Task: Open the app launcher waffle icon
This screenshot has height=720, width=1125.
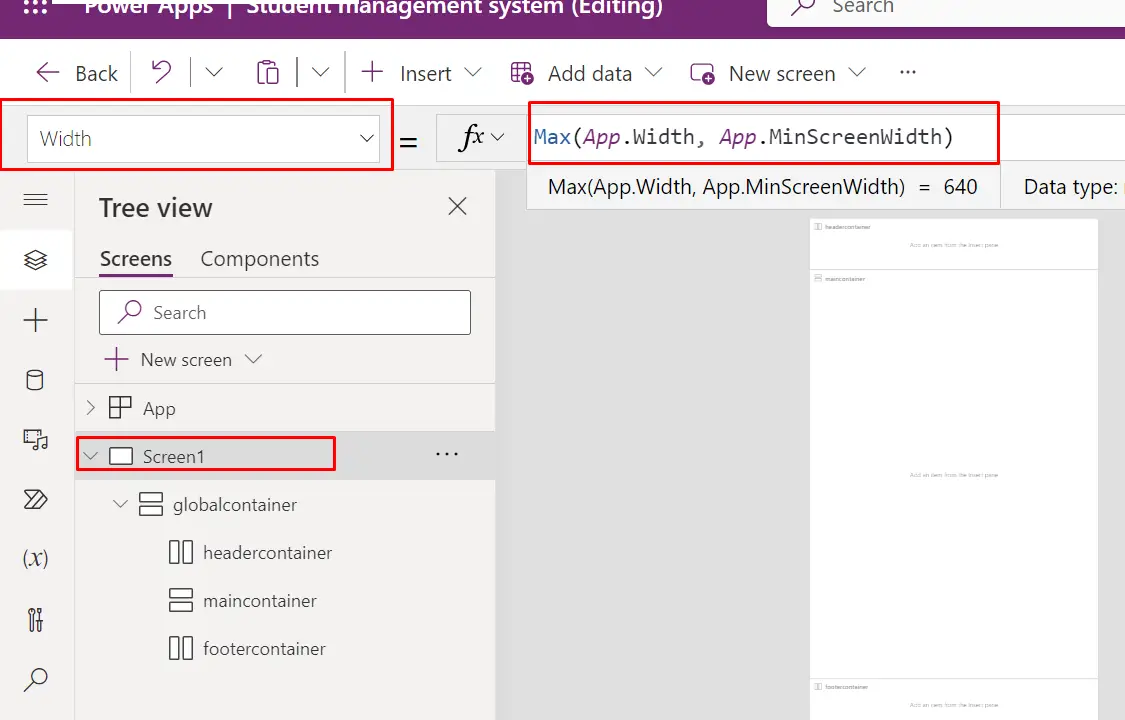Action: click(35, 7)
